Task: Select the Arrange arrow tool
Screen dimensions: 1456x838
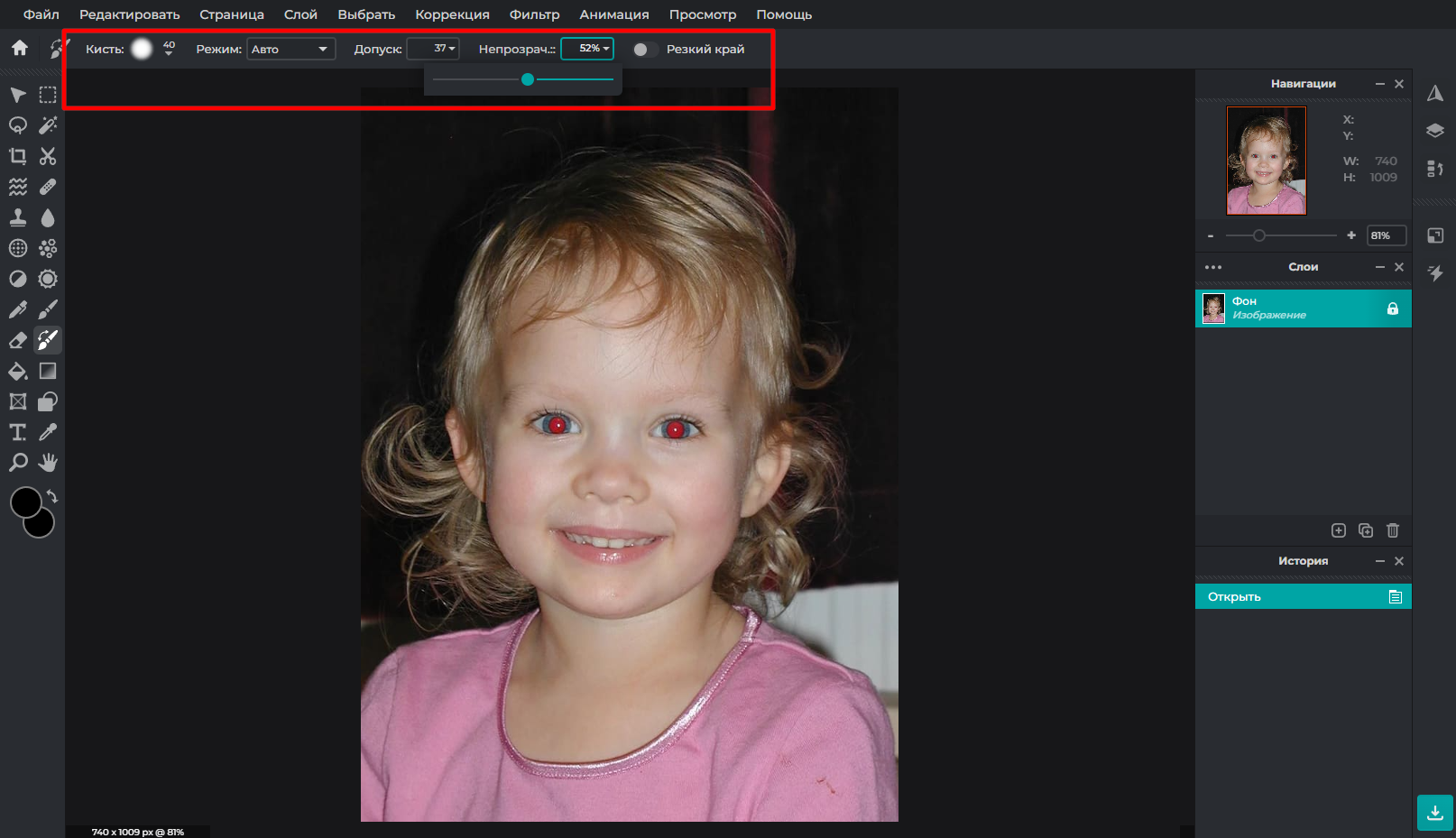Action: coord(17,95)
